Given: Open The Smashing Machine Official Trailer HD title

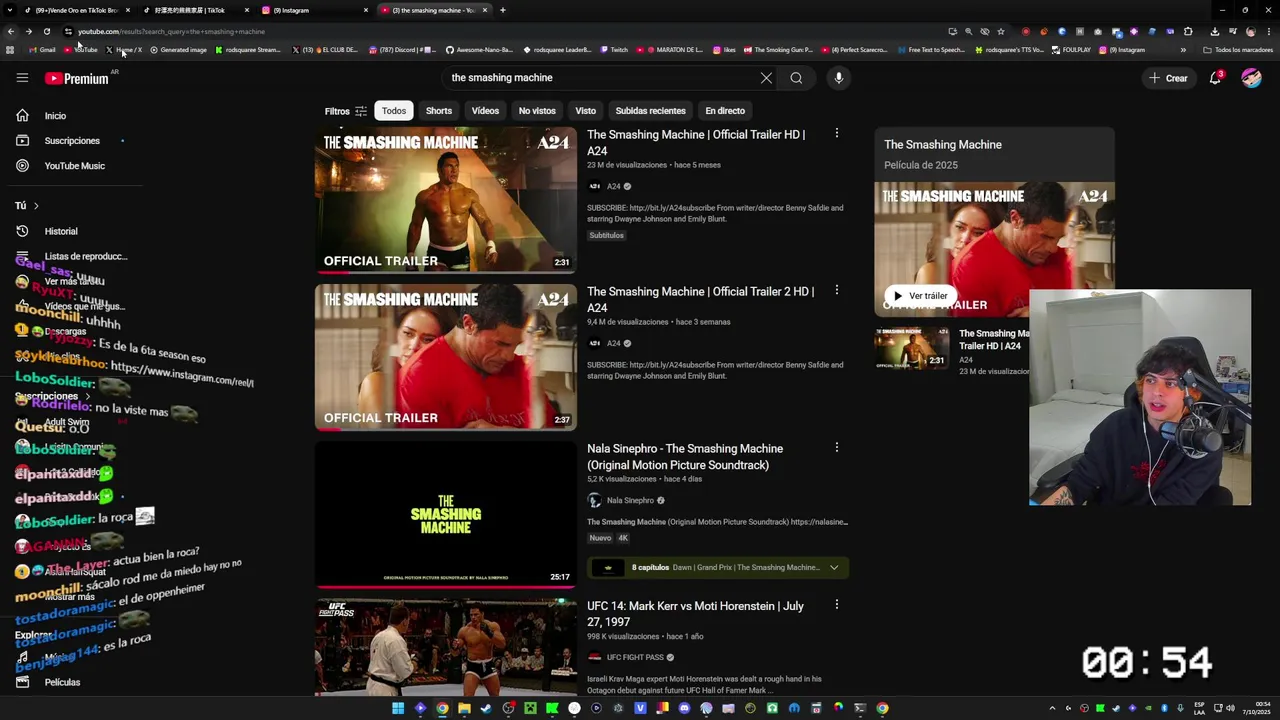Looking at the screenshot, I should [x=696, y=142].
